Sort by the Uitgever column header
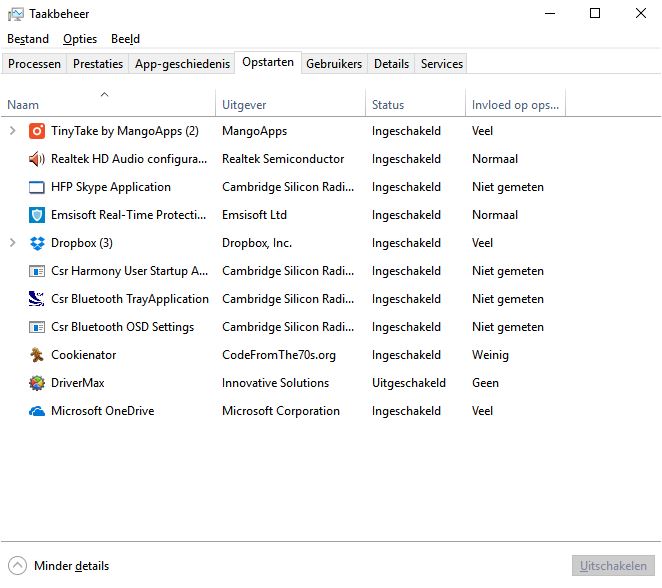The image size is (662, 588). pos(244,105)
